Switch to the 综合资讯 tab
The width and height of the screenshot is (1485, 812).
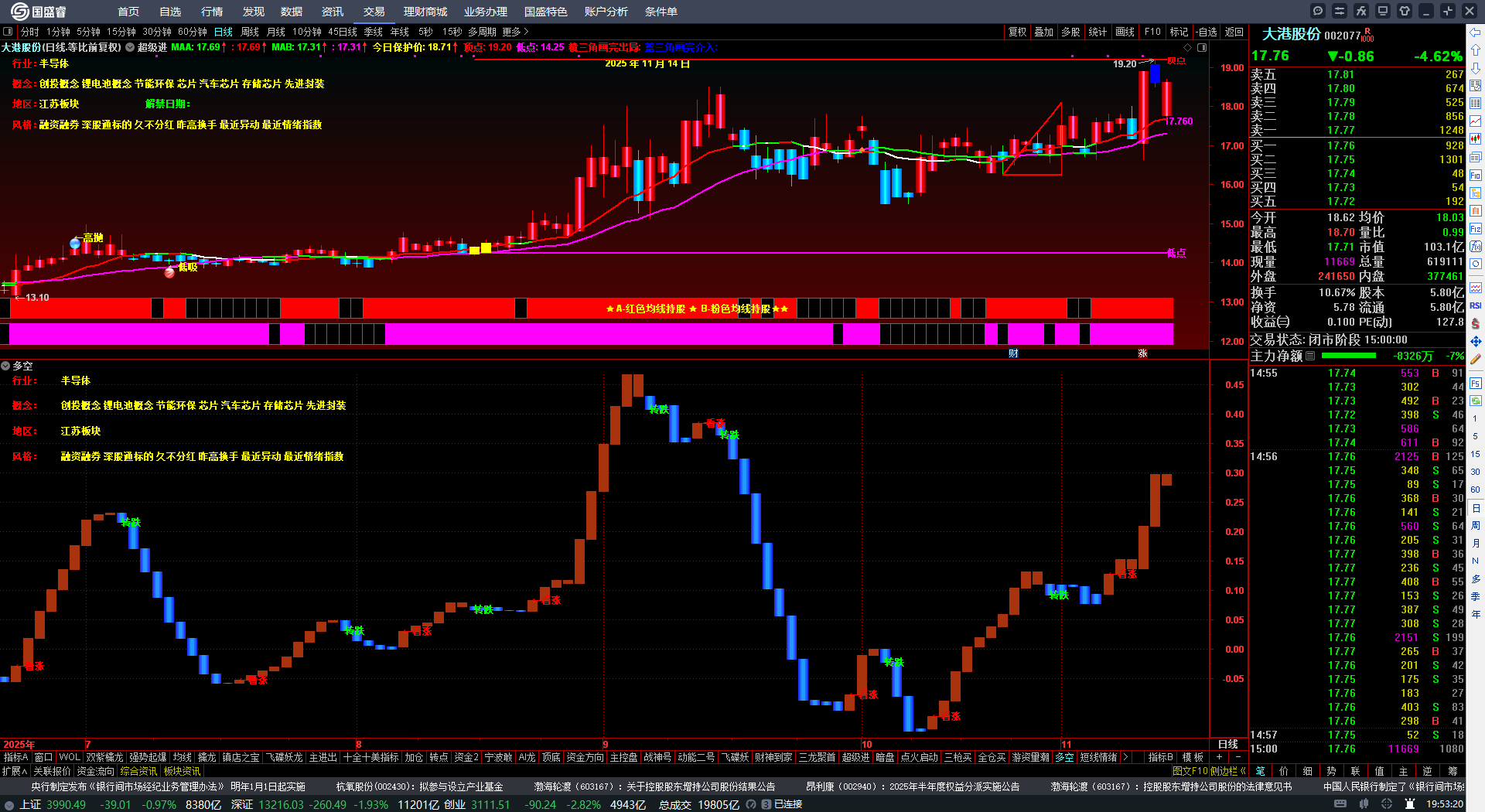[138, 771]
